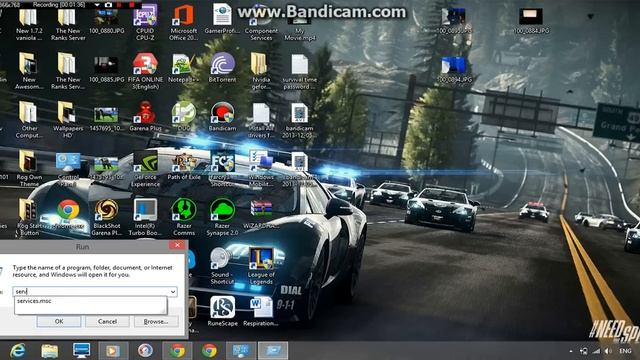640x360 pixels.
Task: Open the New Awesom... folder
Action: tap(29, 70)
